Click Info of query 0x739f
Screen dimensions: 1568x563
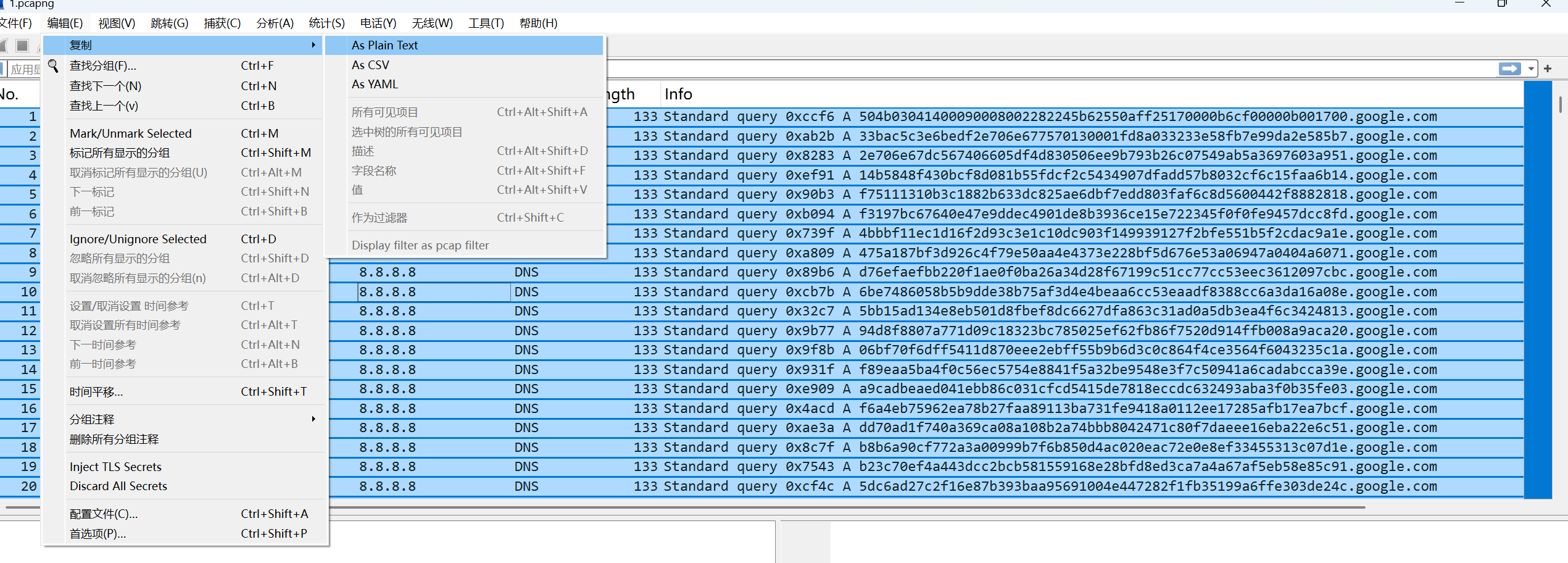(x=1050, y=233)
